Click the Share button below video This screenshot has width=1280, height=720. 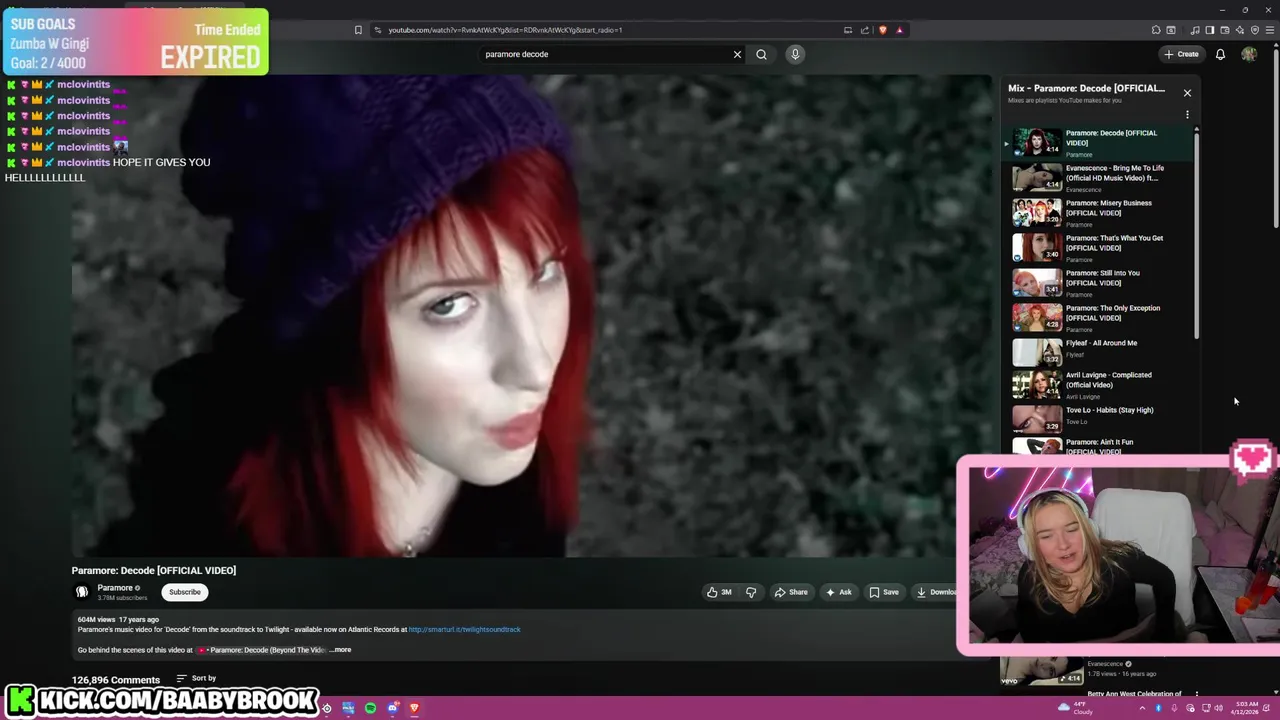coord(791,592)
